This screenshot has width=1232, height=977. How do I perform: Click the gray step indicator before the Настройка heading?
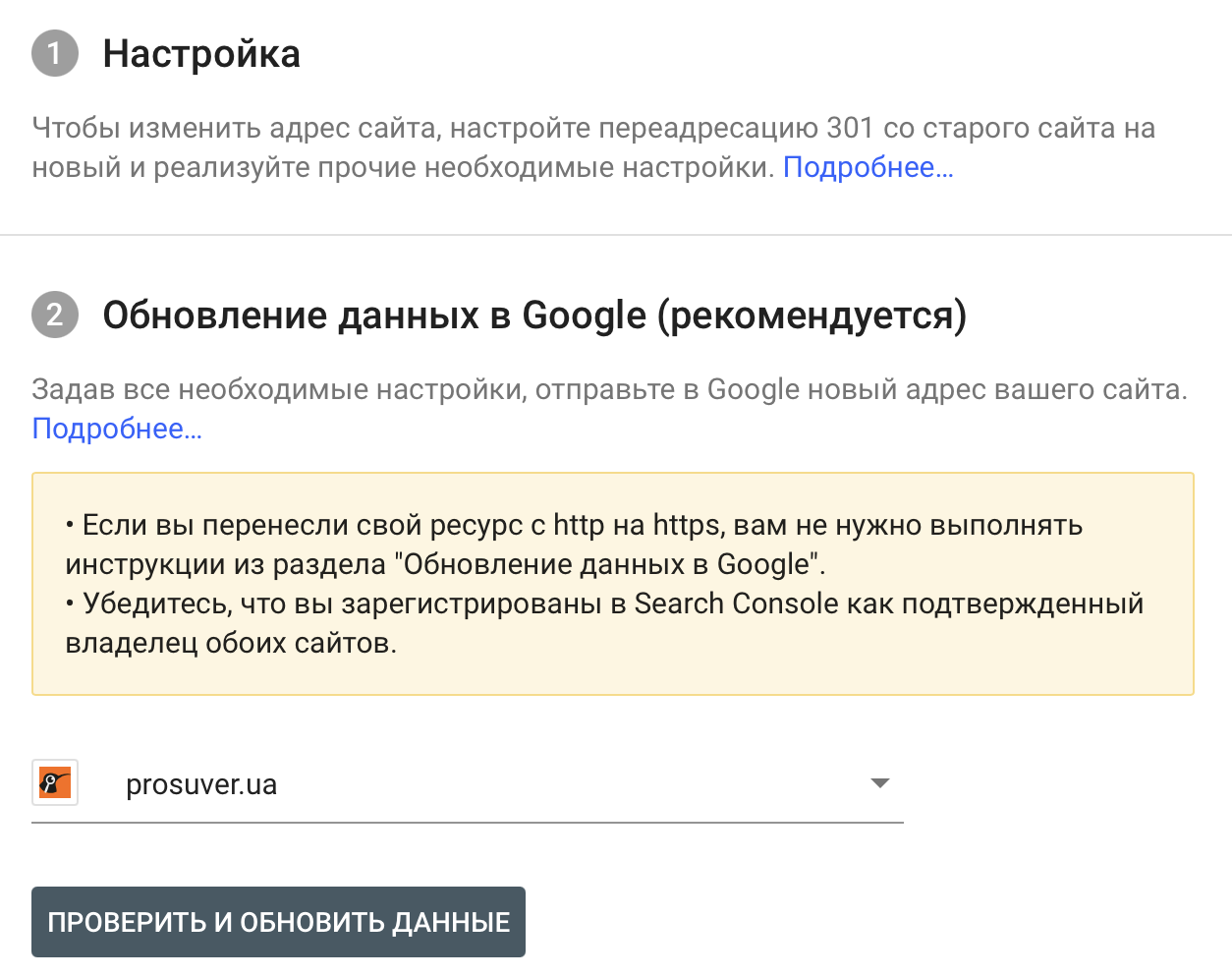[54, 54]
